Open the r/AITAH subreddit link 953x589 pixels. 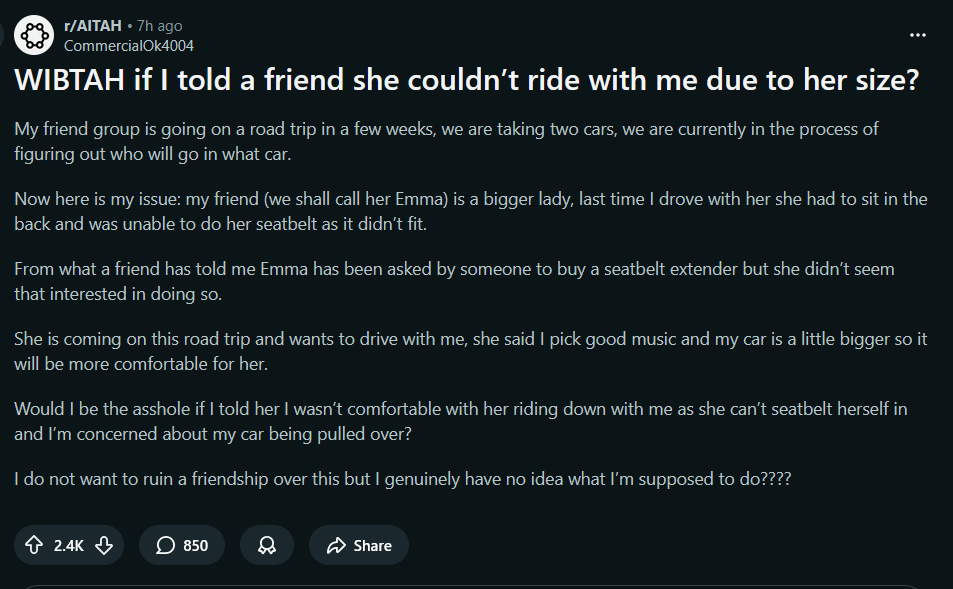coord(92,26)
